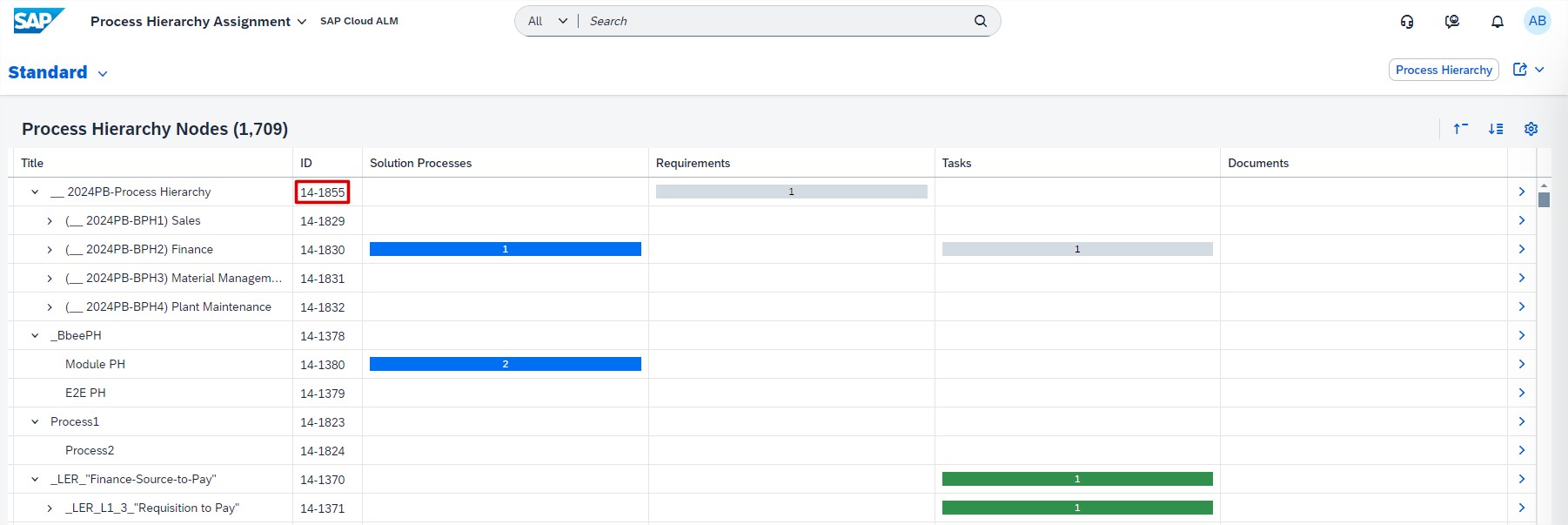Expand all nodes icon
Viewport: 1568px width, 525px height.
pos(1496,129)
